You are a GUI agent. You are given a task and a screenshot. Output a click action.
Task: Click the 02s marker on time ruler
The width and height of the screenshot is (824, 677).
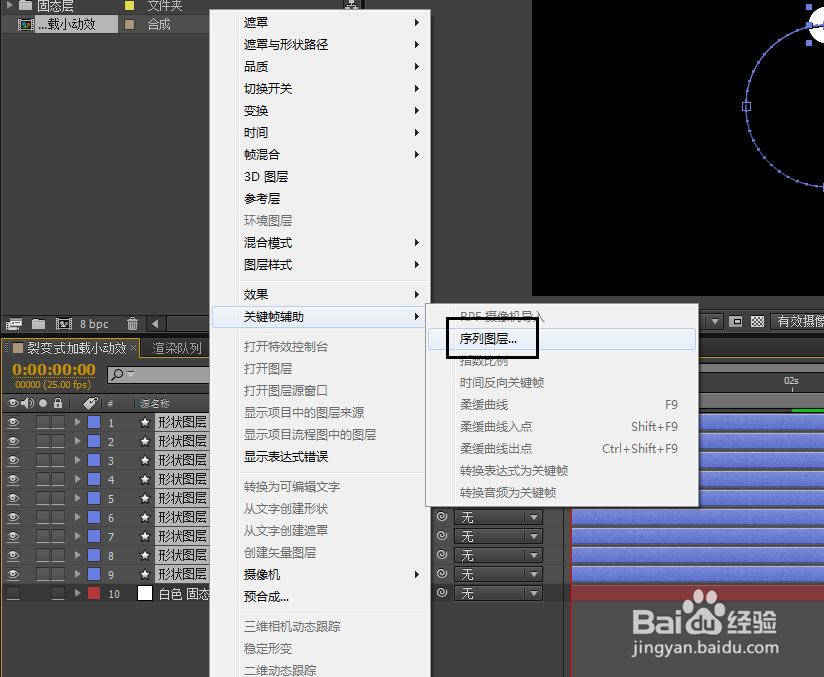pyautogui.click(x=791, y=381)
